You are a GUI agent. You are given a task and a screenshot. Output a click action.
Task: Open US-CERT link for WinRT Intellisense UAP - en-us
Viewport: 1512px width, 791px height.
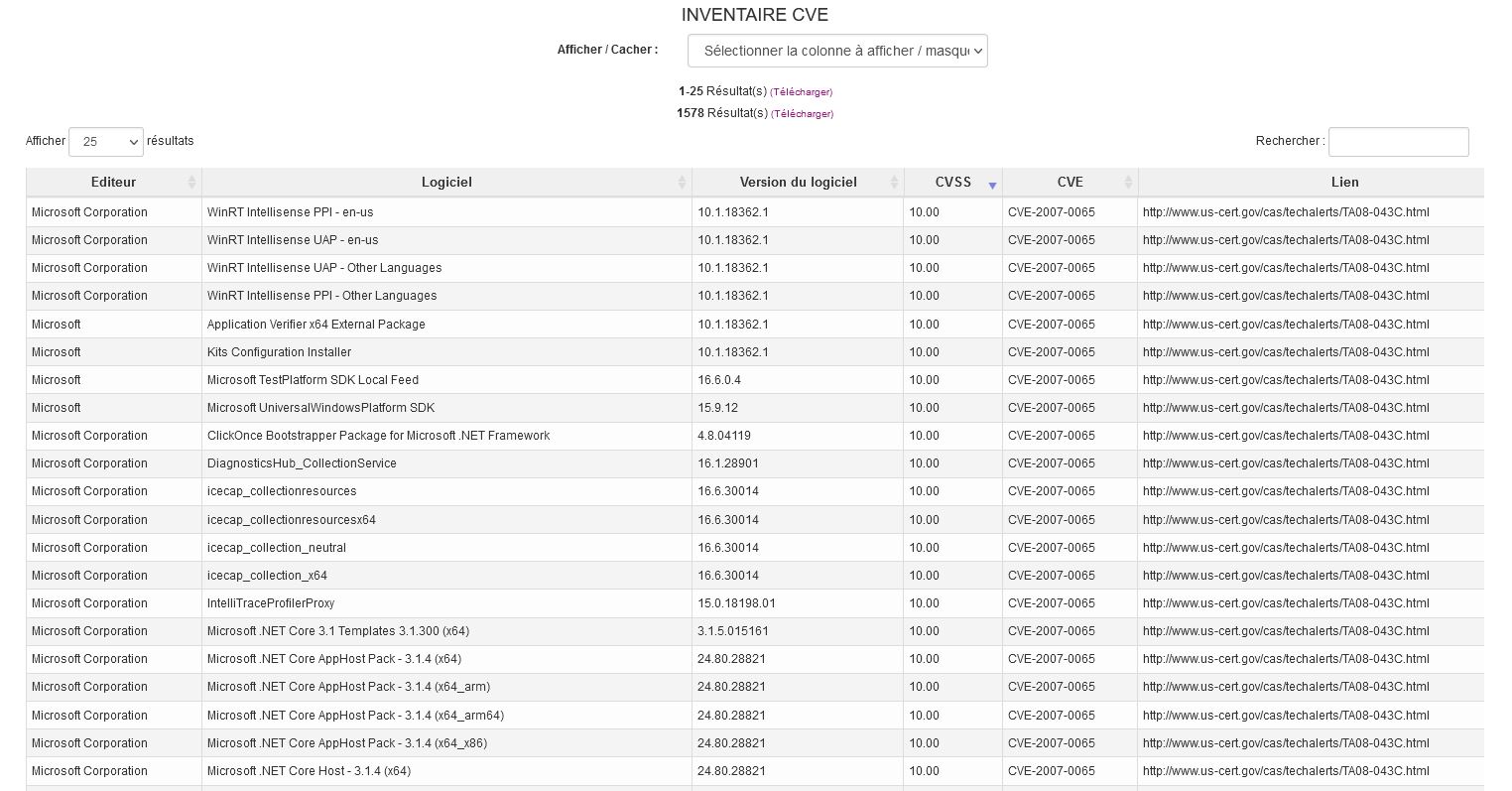1286,240
